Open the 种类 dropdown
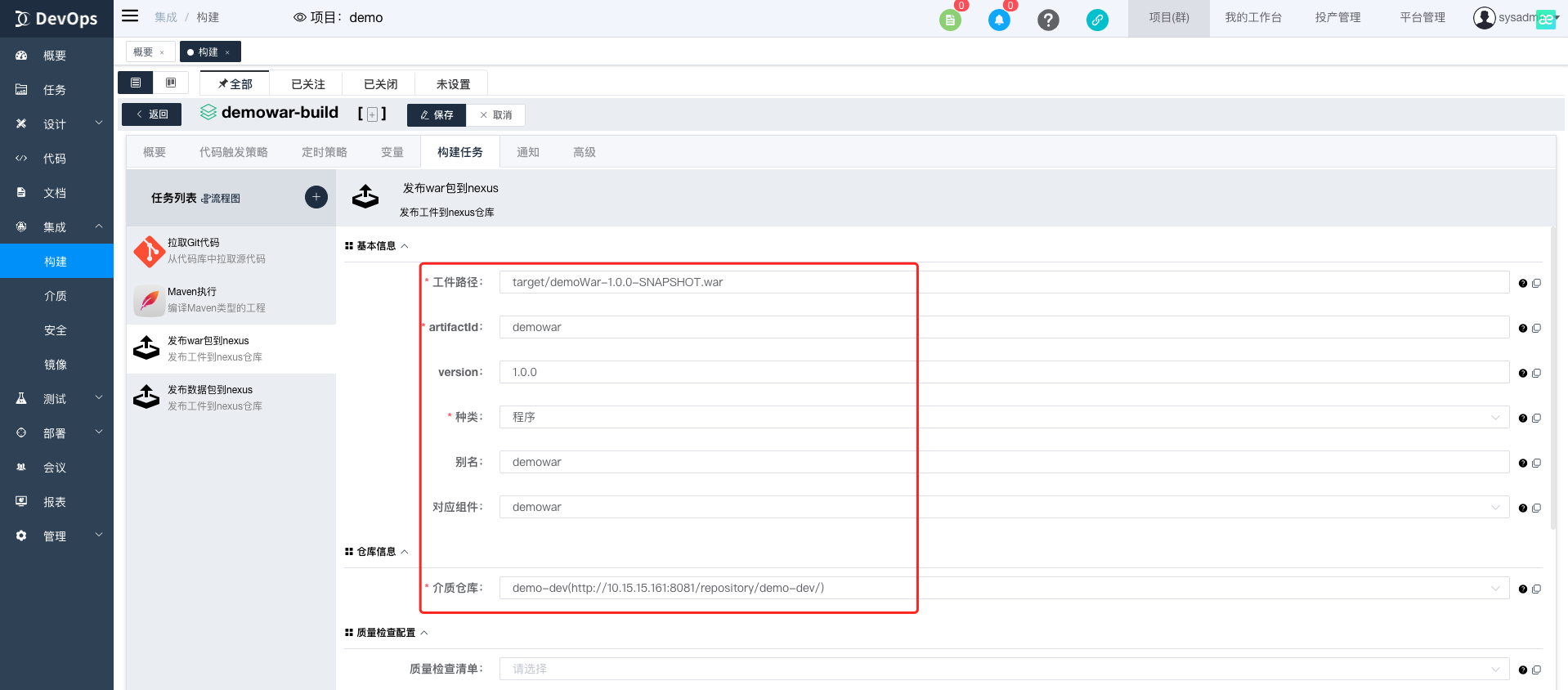Viewport: 1568px width, 690px height. tap(1004, 417)
